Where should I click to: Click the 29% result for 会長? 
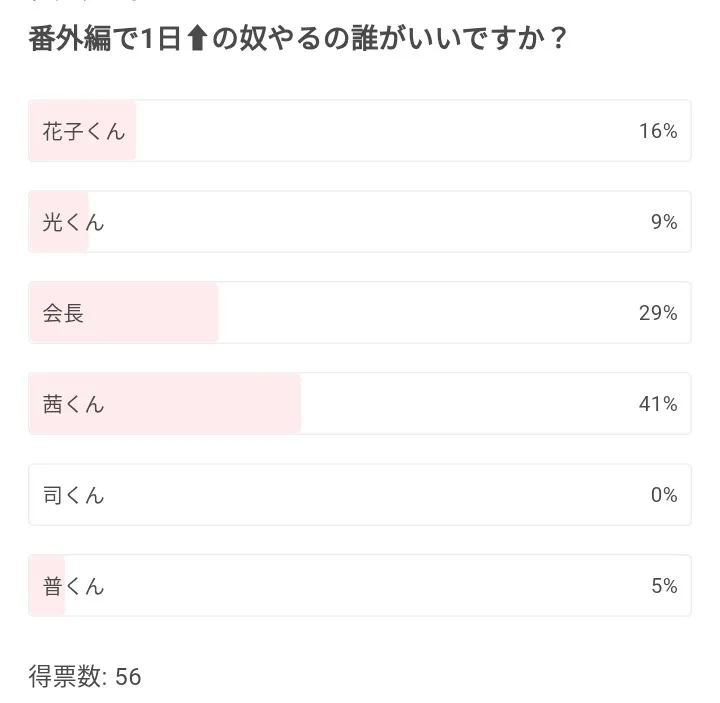(x=658, y=313)
